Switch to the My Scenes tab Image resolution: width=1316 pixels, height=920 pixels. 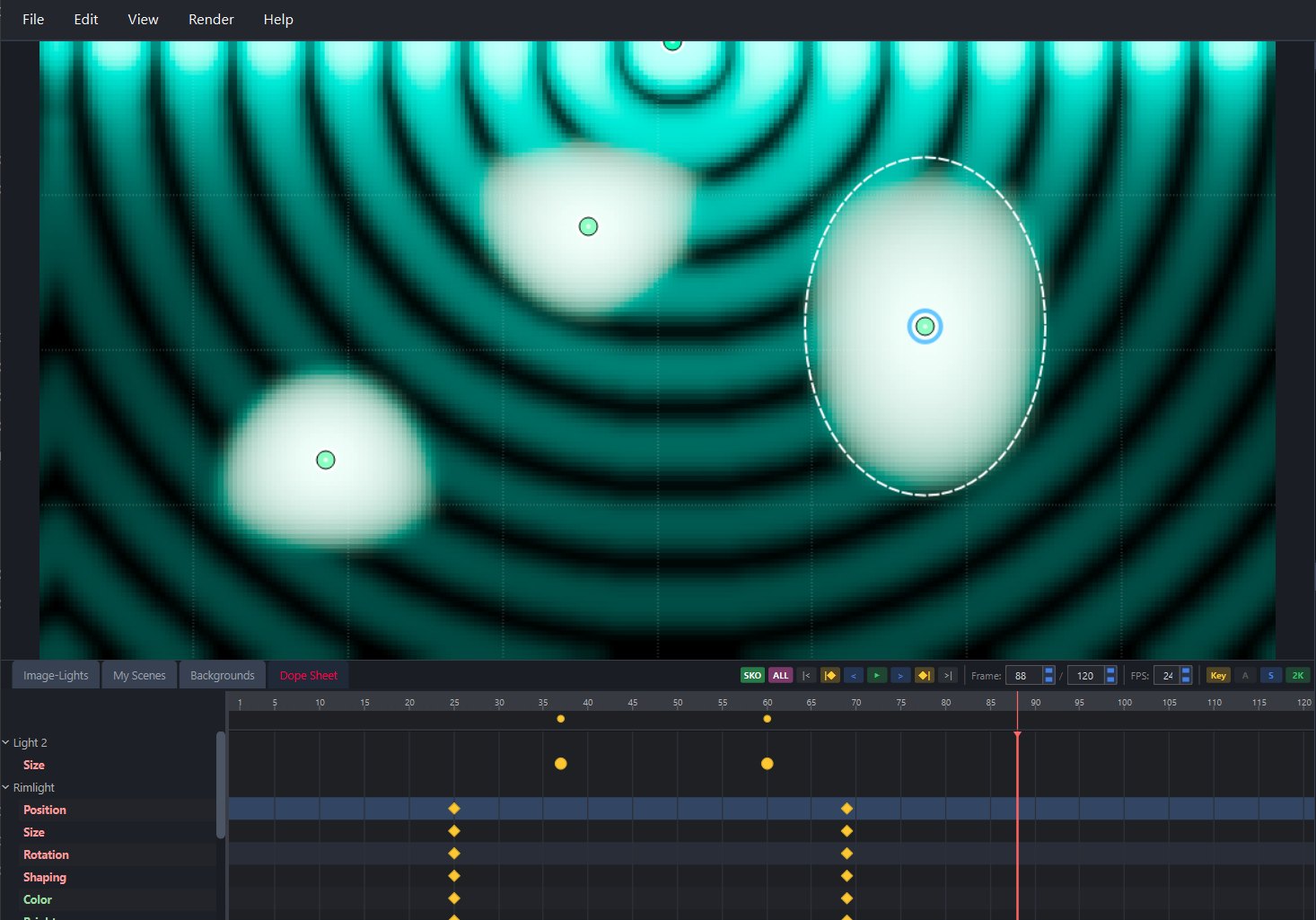tap(139, 675)
